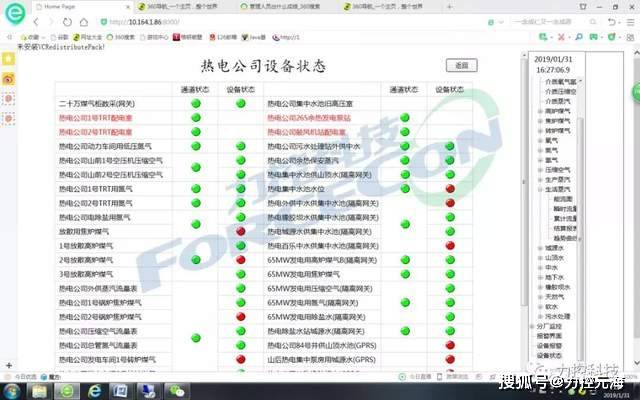The image size is (640, 400).
Task: Reload the page with refresh icon
Action: click(67, 22)
